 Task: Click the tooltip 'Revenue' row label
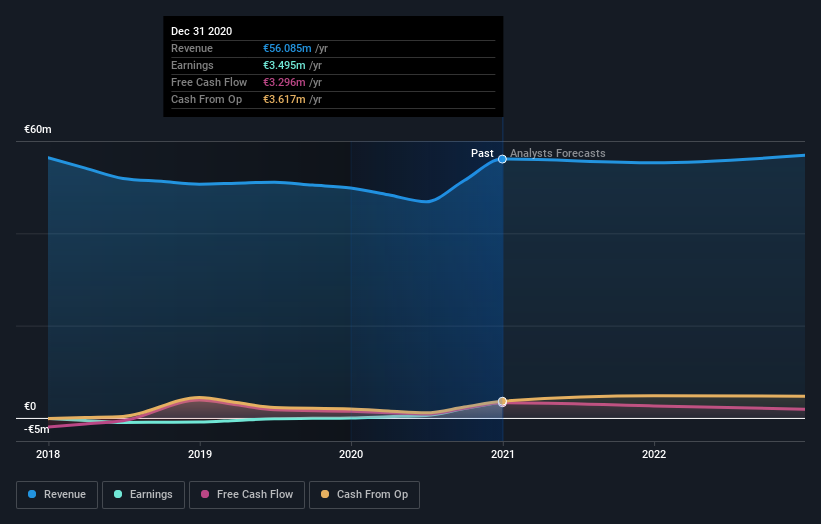click(x=192, y=48)
